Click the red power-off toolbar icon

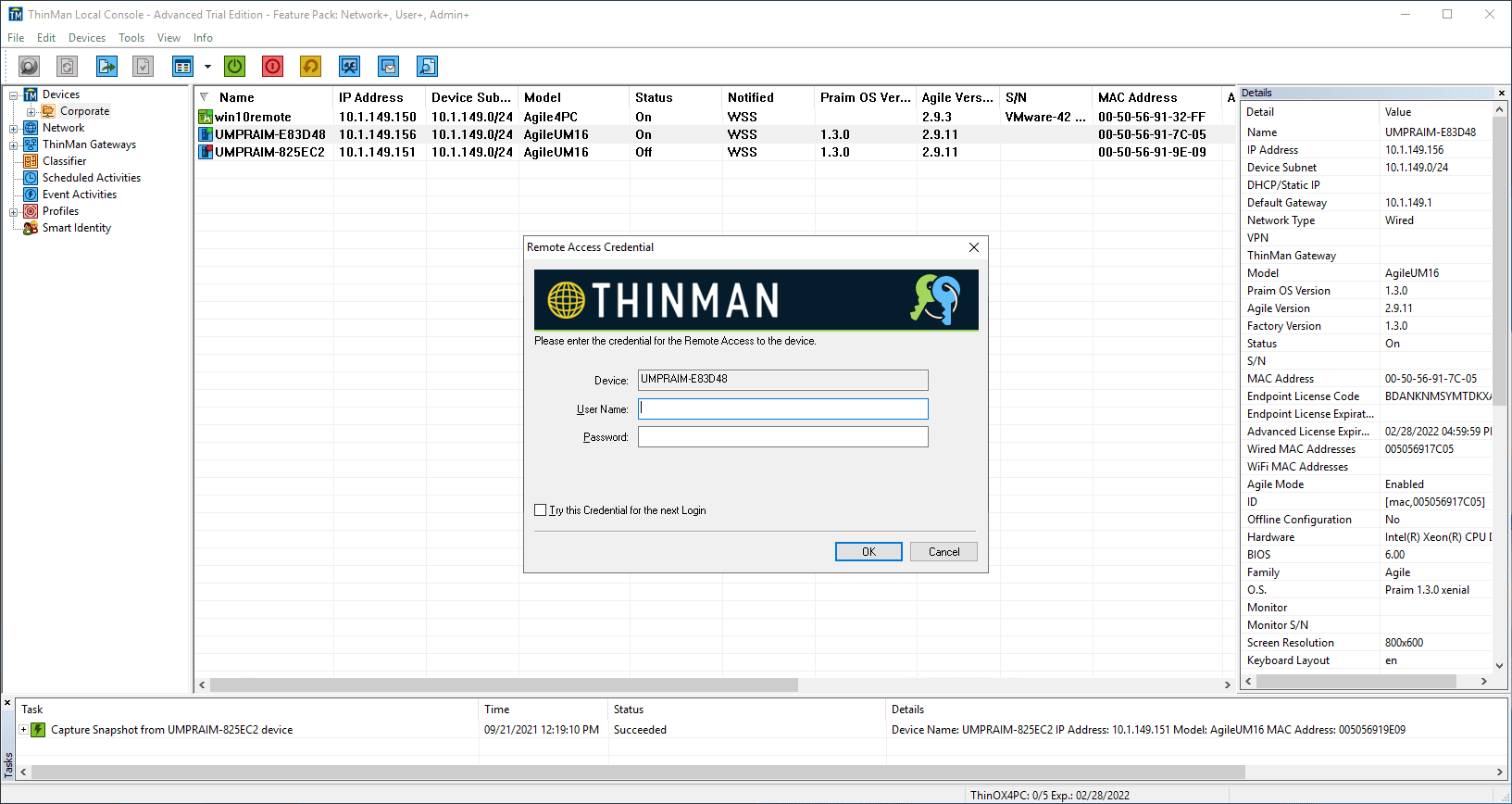click(x=272, y=67)
